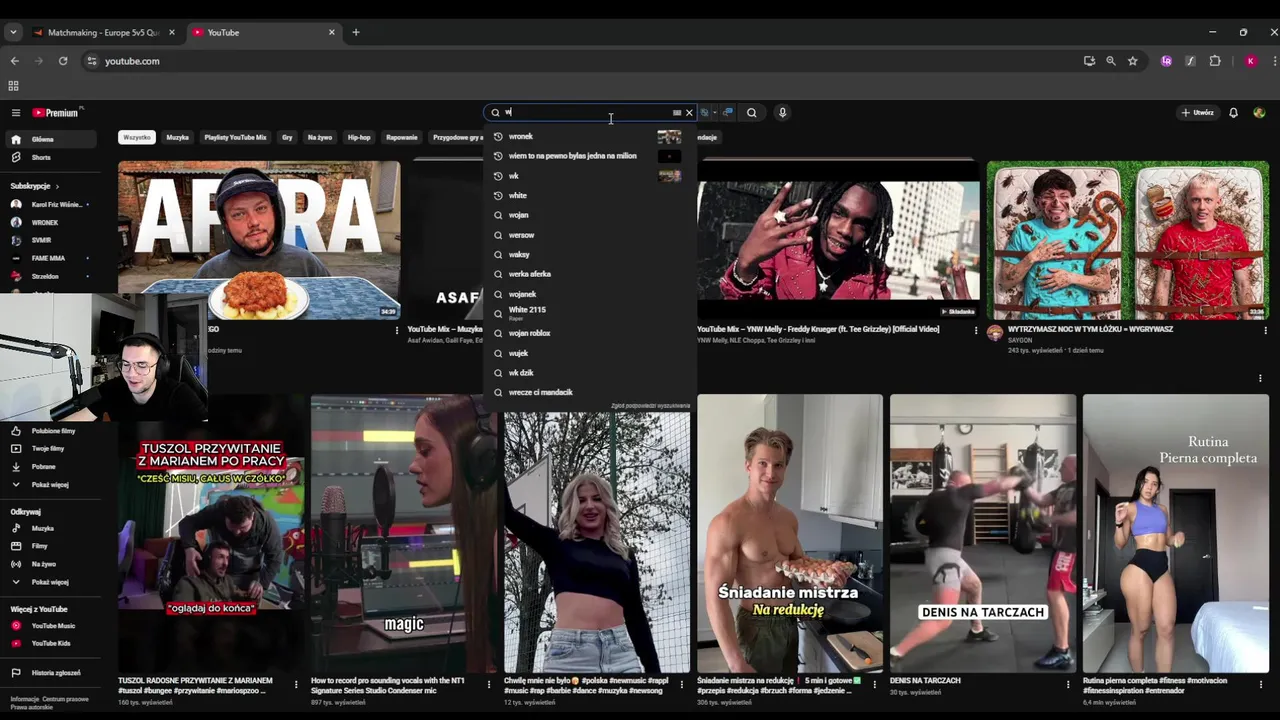
Task: Expand the Subskrypcje section chevron
Action: pos(57,186)
